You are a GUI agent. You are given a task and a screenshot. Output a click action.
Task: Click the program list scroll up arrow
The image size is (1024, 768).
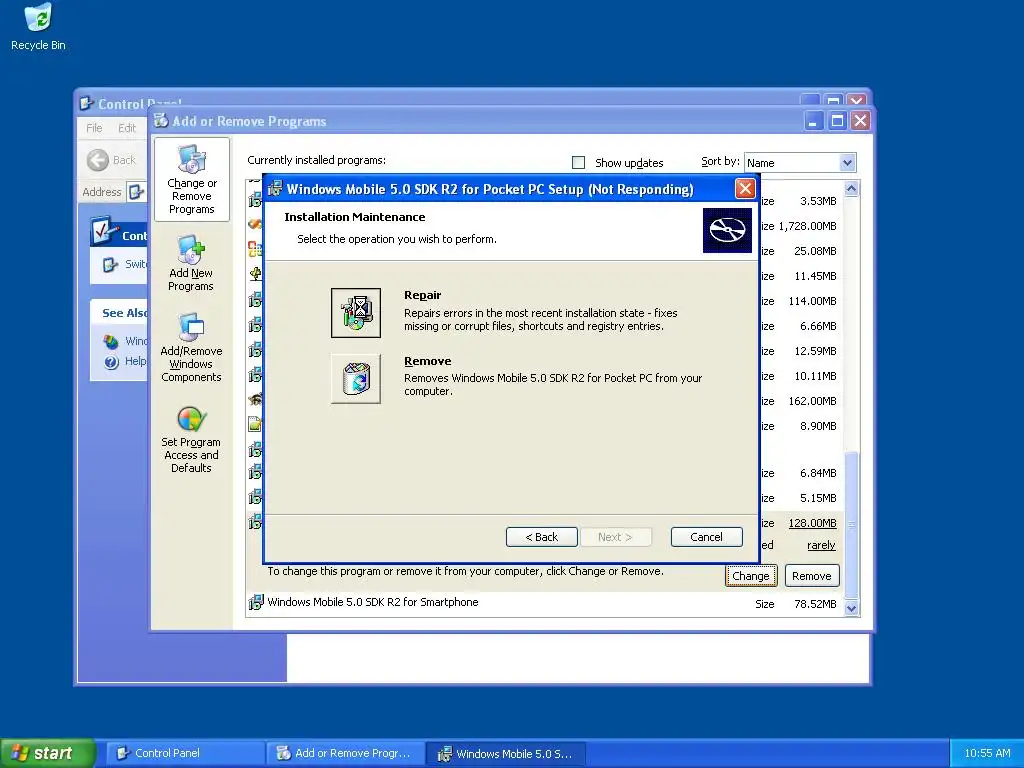[x=851, y=189]
